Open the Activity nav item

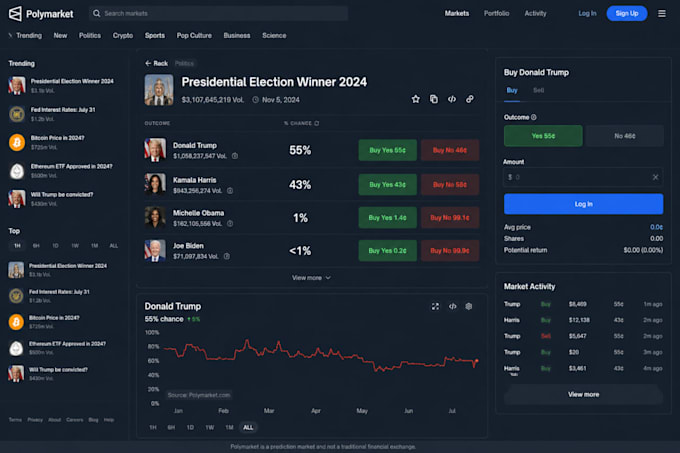click(535, 13)
